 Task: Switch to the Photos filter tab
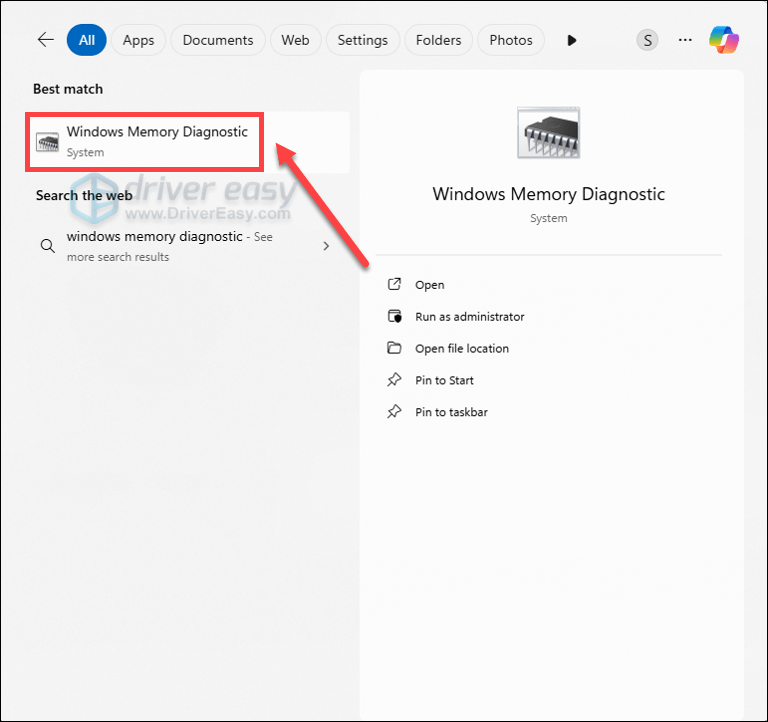[x=511, y=40]
